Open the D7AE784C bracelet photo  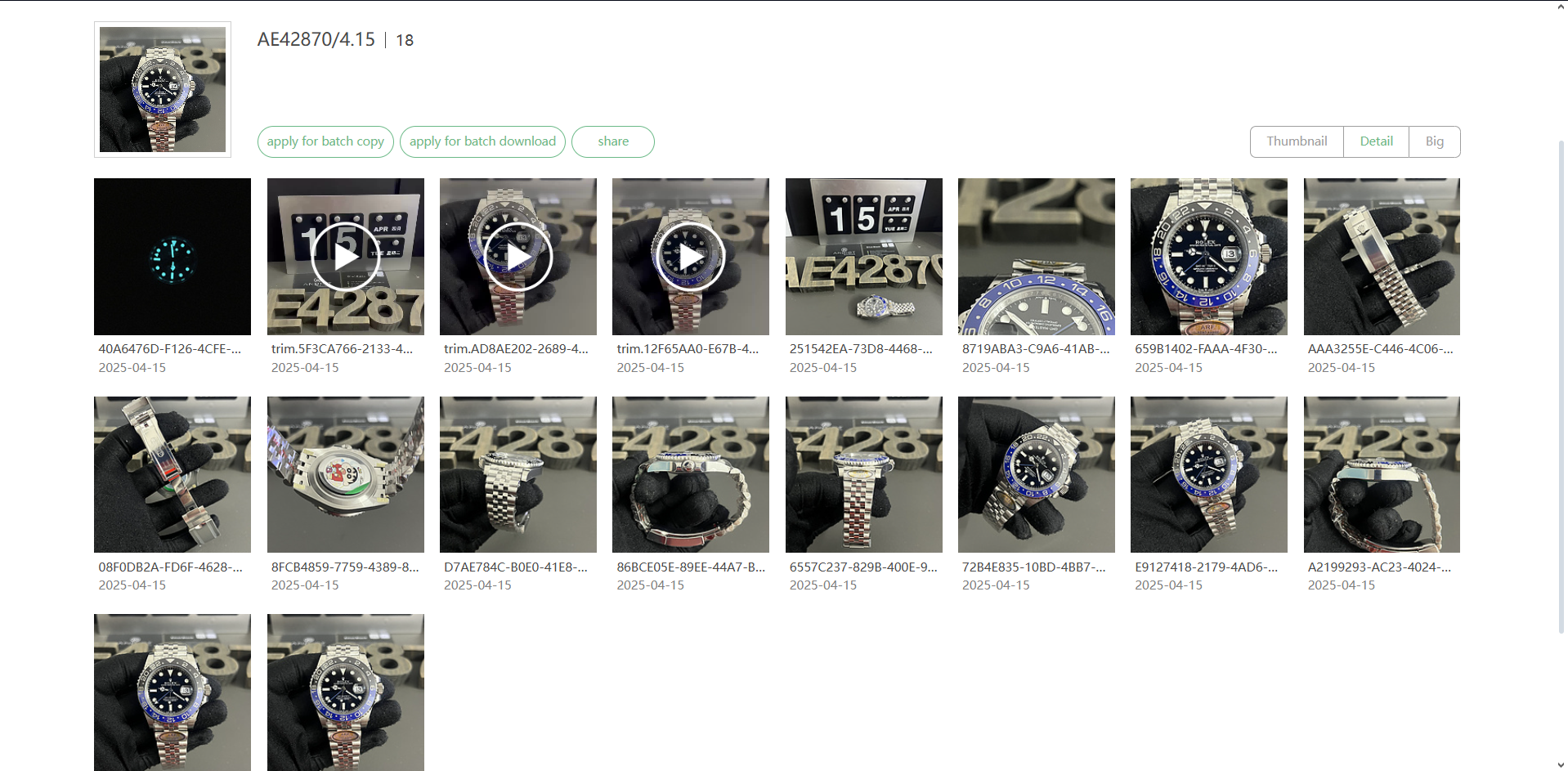pyautogui.click(x=518, y=475)
